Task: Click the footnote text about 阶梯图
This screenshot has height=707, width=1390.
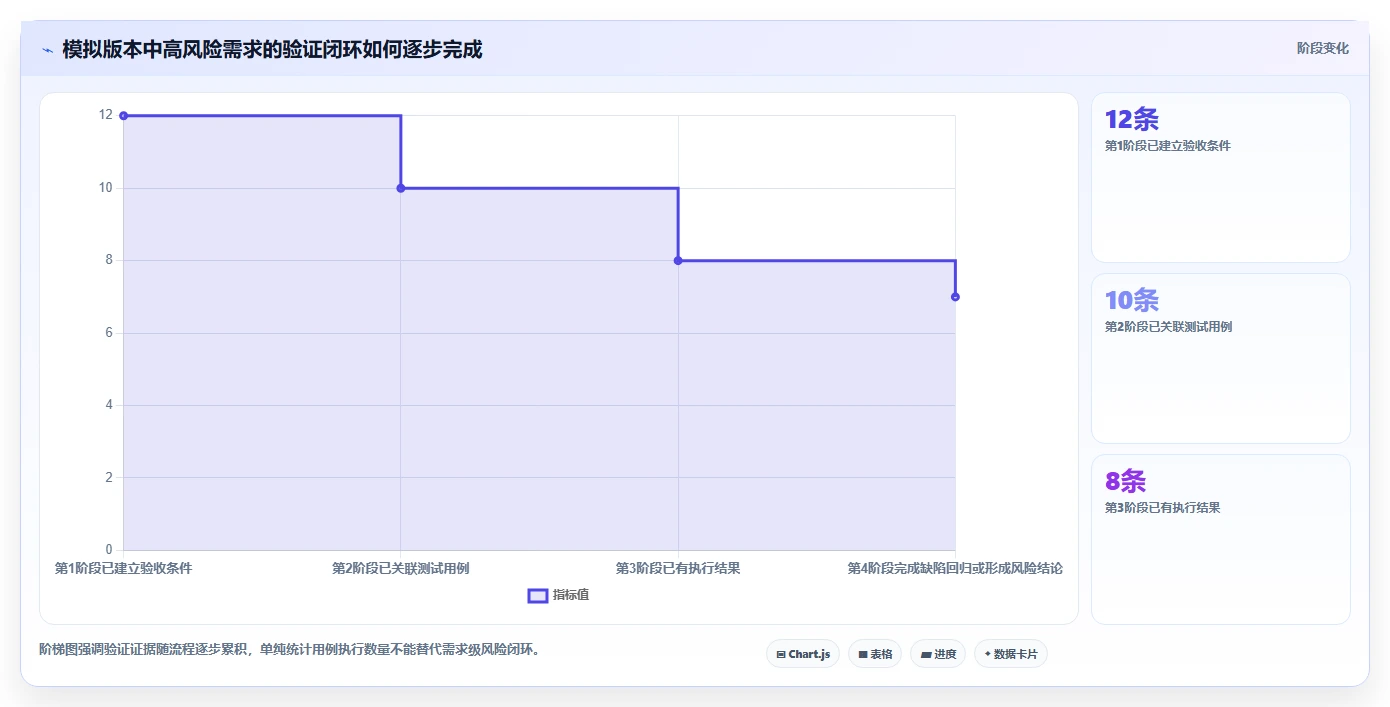Action: point(290,649)
